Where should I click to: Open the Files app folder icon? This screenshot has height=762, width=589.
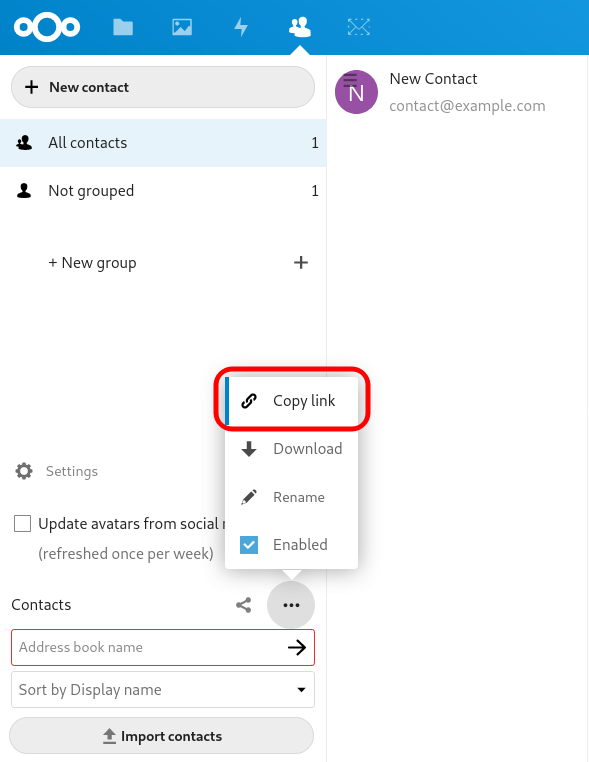(123, 27)
